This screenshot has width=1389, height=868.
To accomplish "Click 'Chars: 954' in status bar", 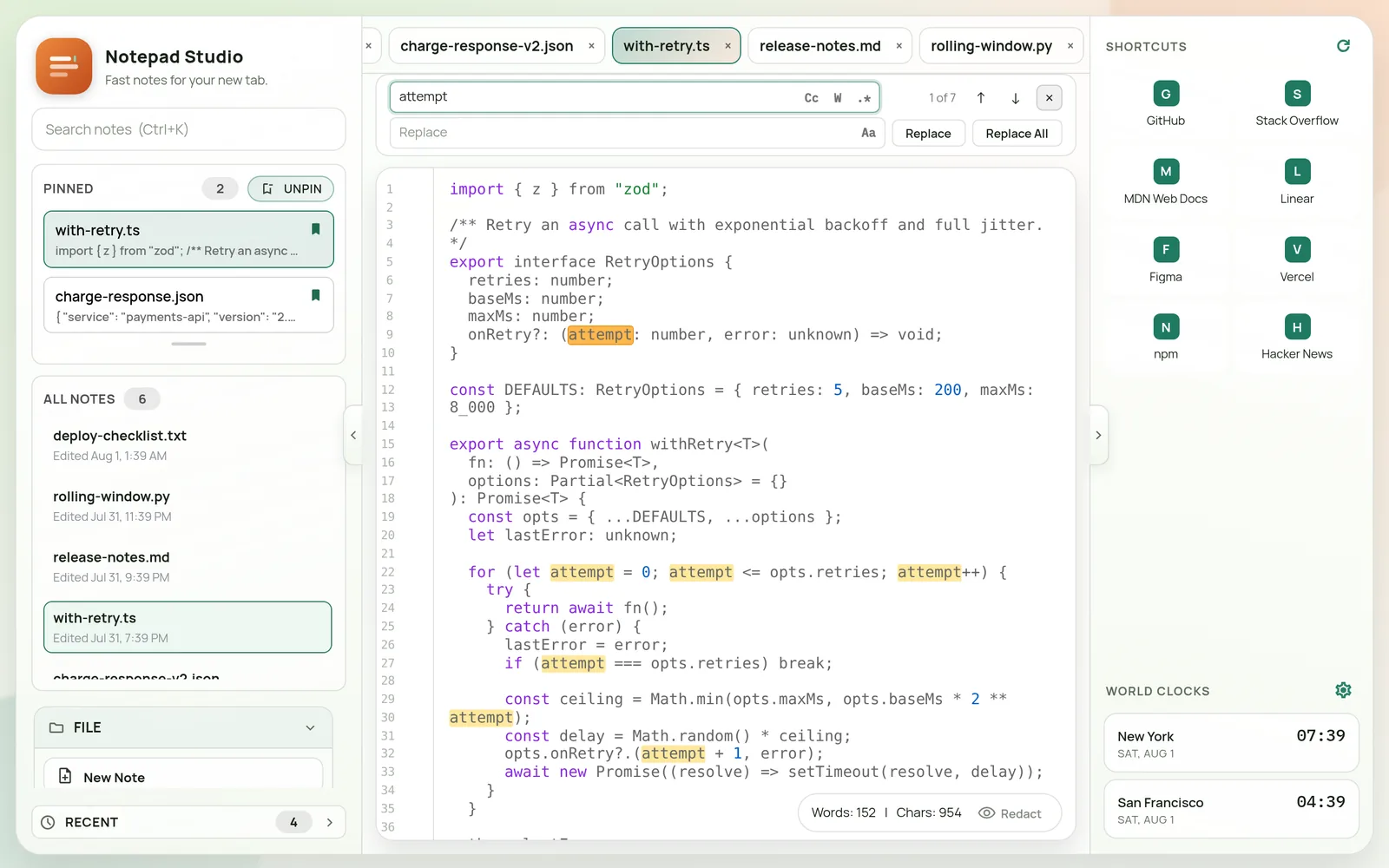I will (x=929, y=813).
